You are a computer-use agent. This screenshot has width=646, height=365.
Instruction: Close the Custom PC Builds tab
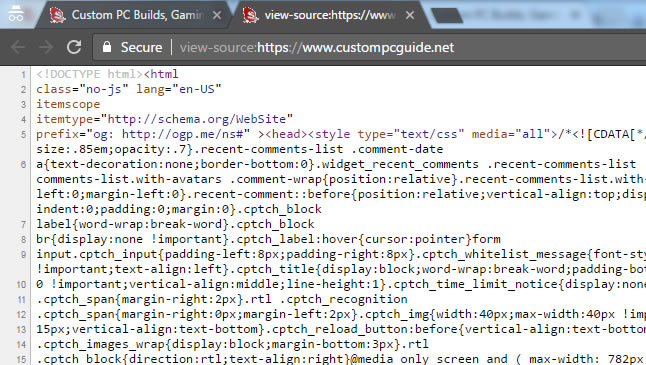(x=217, y=15)
